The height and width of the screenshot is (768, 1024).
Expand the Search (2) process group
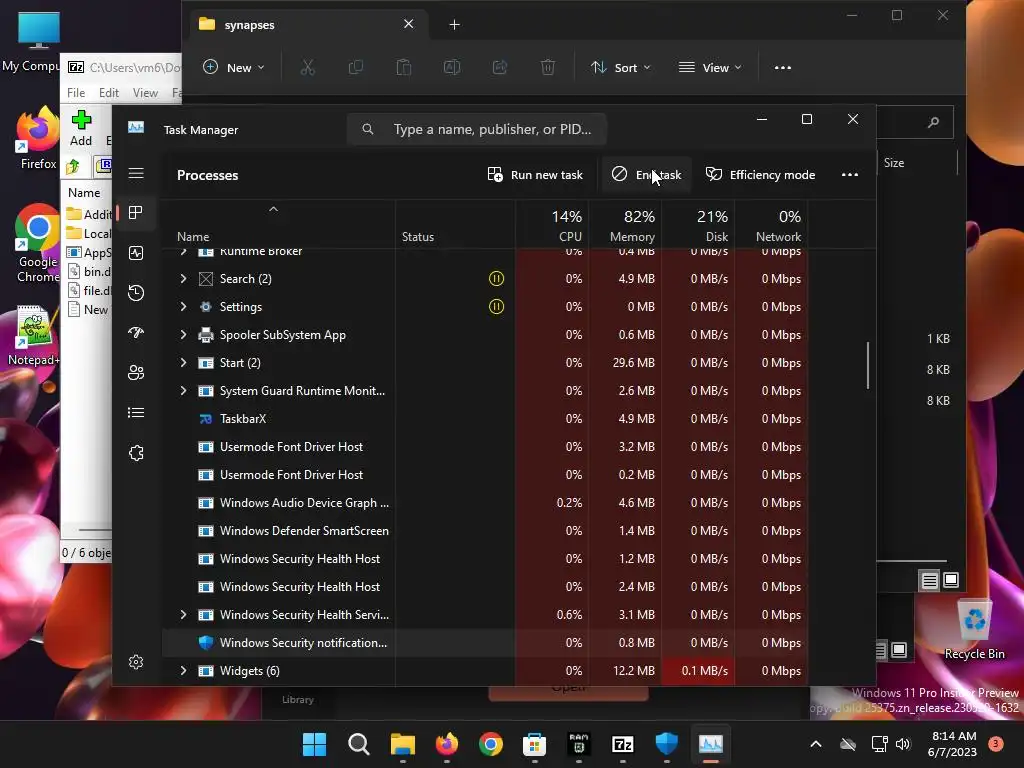click(184, 279)
